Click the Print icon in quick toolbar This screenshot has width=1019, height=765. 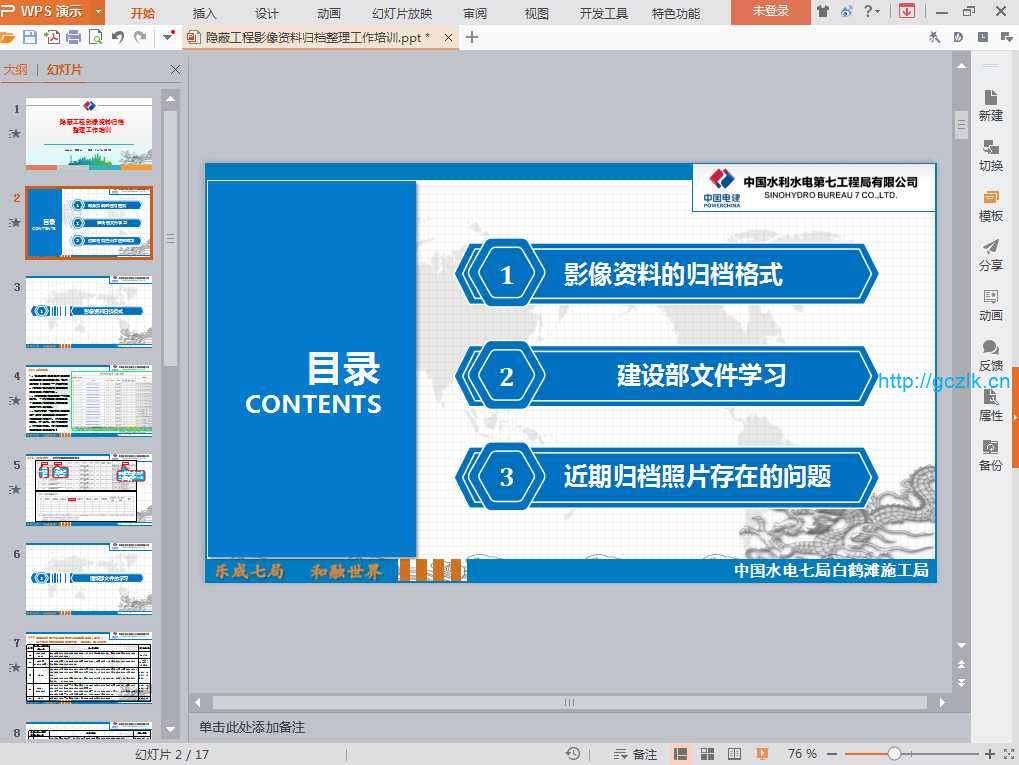74,37
